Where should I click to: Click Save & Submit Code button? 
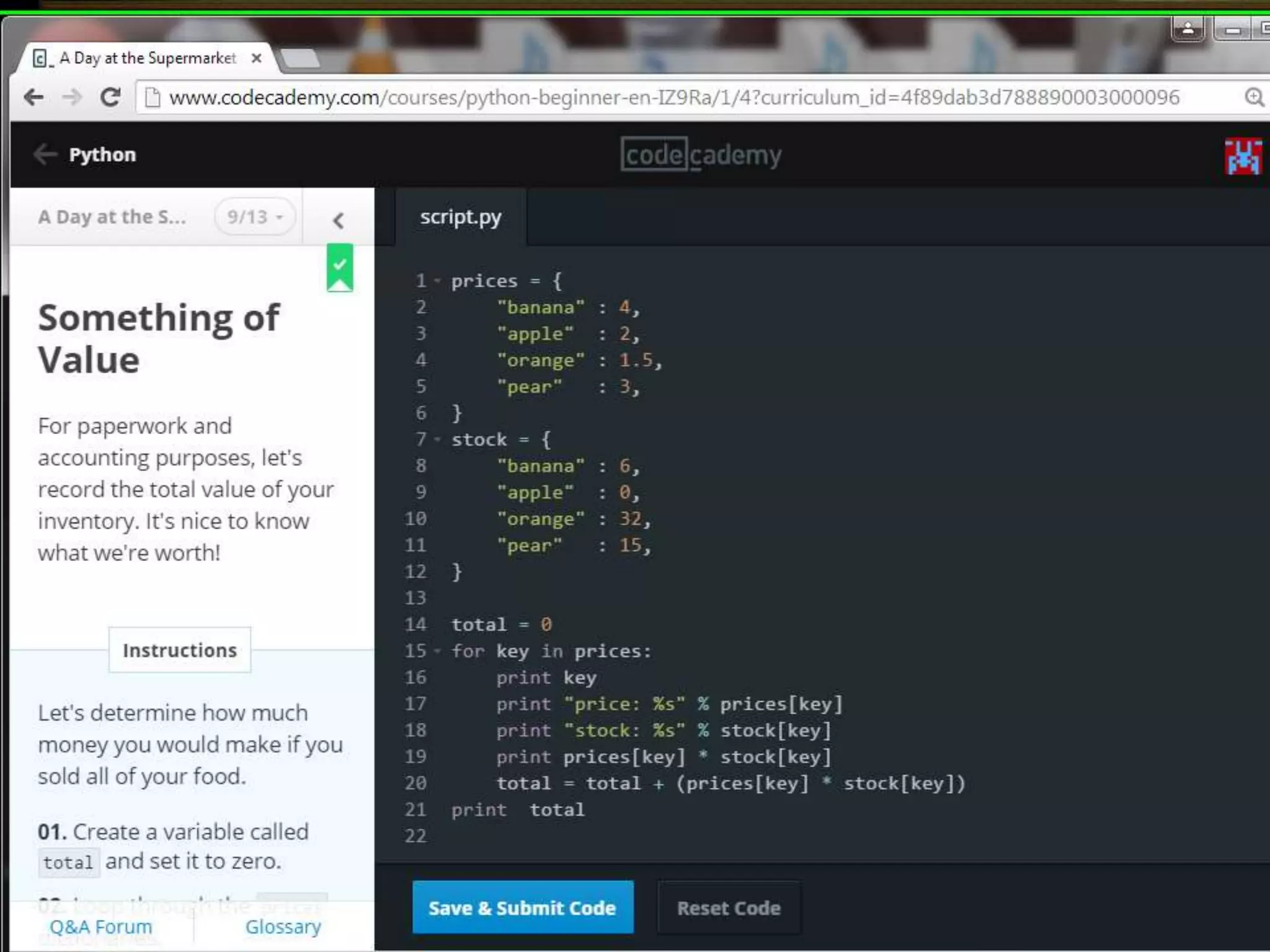(522, 908)
